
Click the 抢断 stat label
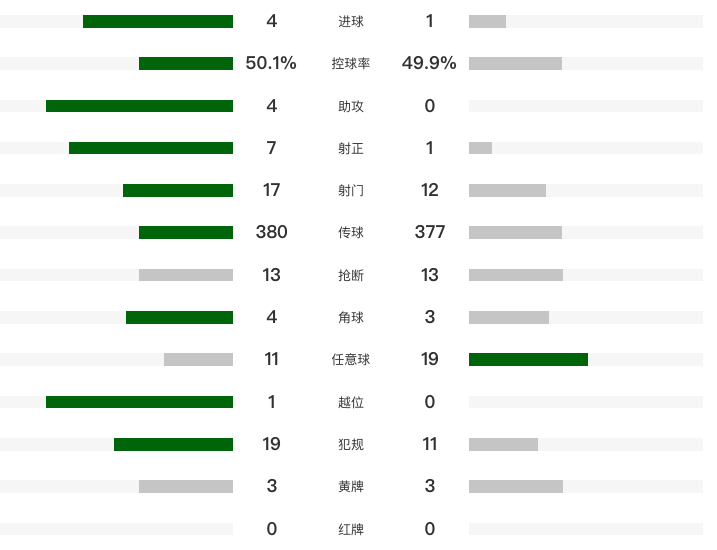[351, 275]
